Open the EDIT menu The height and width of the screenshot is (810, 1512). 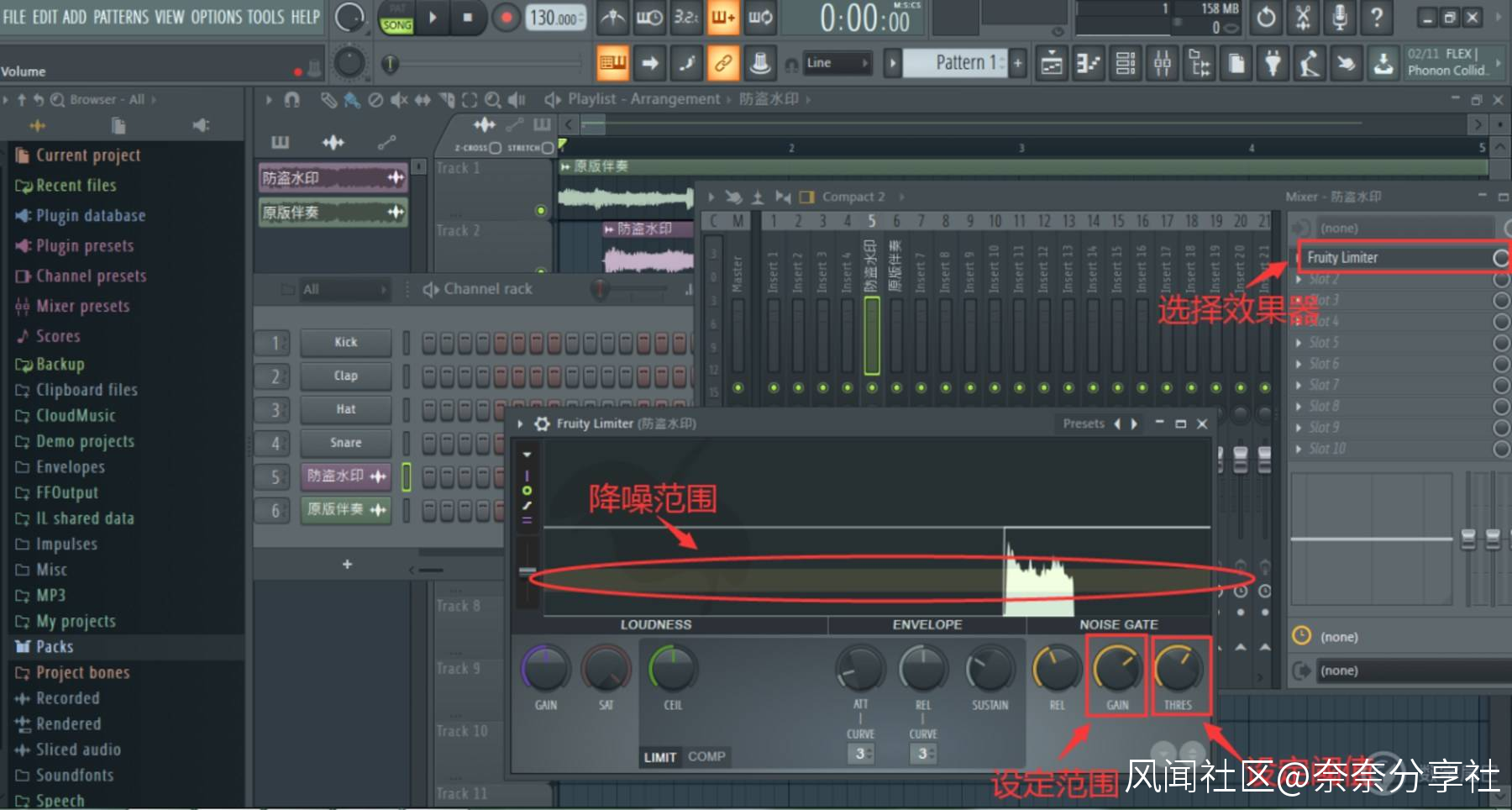pyautogui.click(x=45, y=17)
